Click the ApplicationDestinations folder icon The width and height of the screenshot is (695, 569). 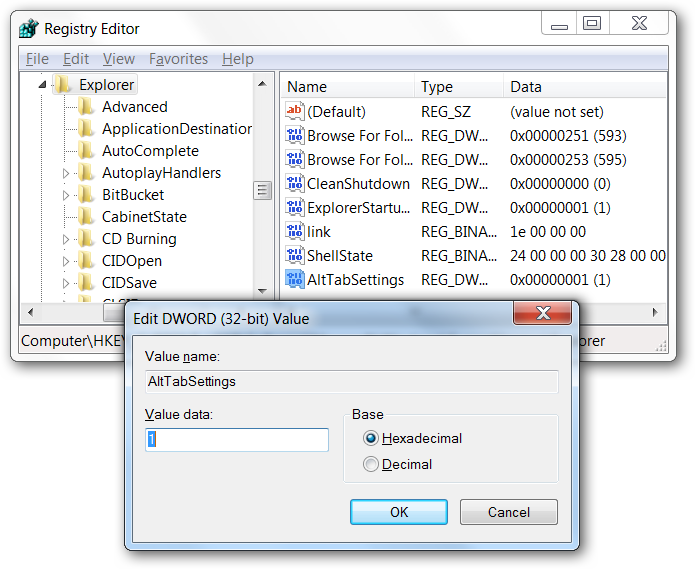[x=86, y=129]
